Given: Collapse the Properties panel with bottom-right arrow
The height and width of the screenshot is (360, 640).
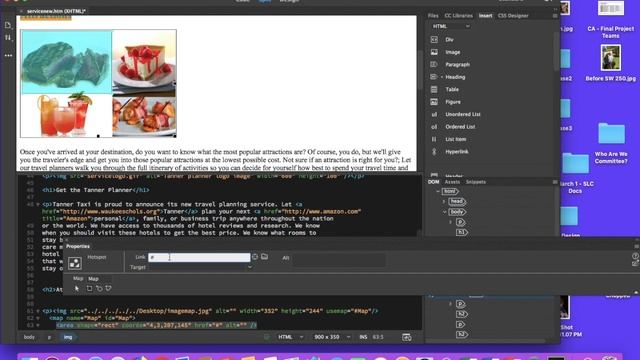Looking at the screenshot, I should (x=636, y=293).
